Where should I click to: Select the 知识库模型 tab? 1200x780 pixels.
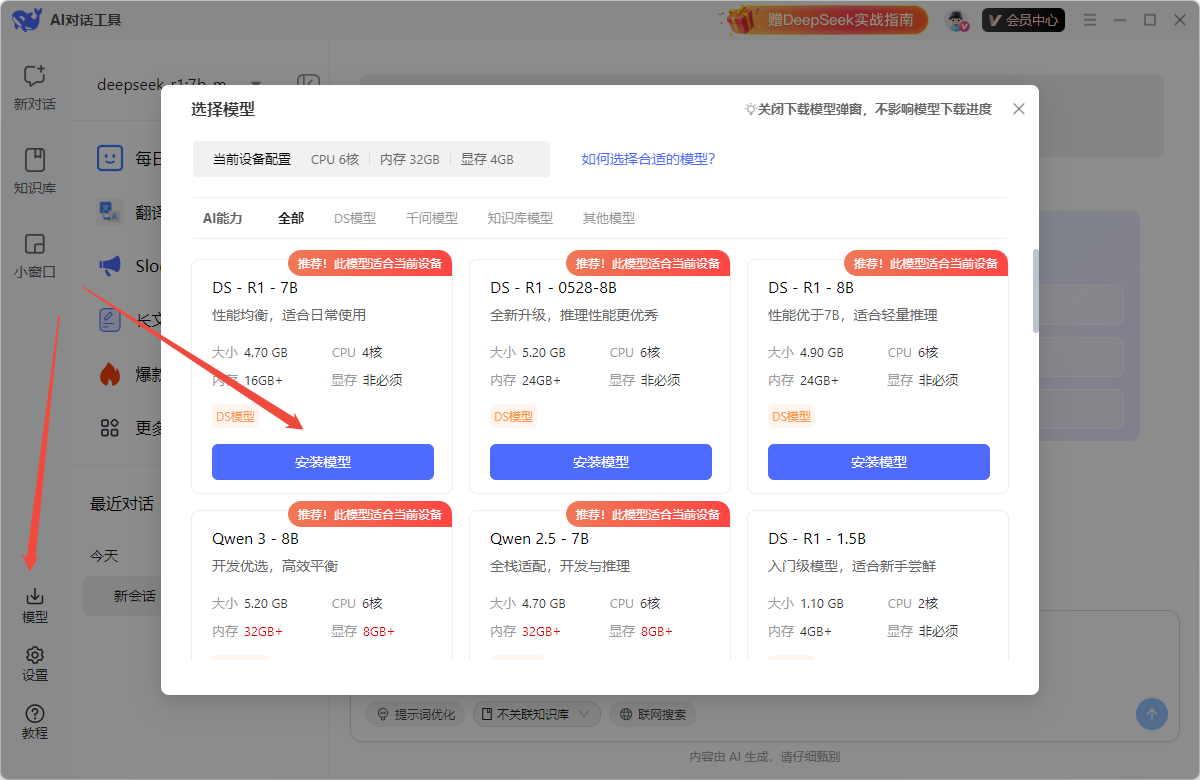click(520, 218)
